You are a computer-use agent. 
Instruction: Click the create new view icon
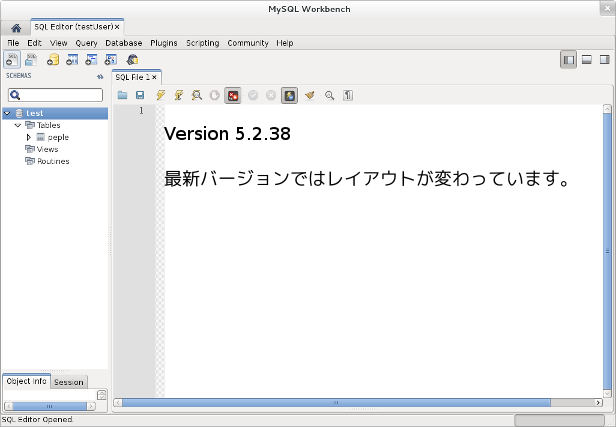click(91, 60)
